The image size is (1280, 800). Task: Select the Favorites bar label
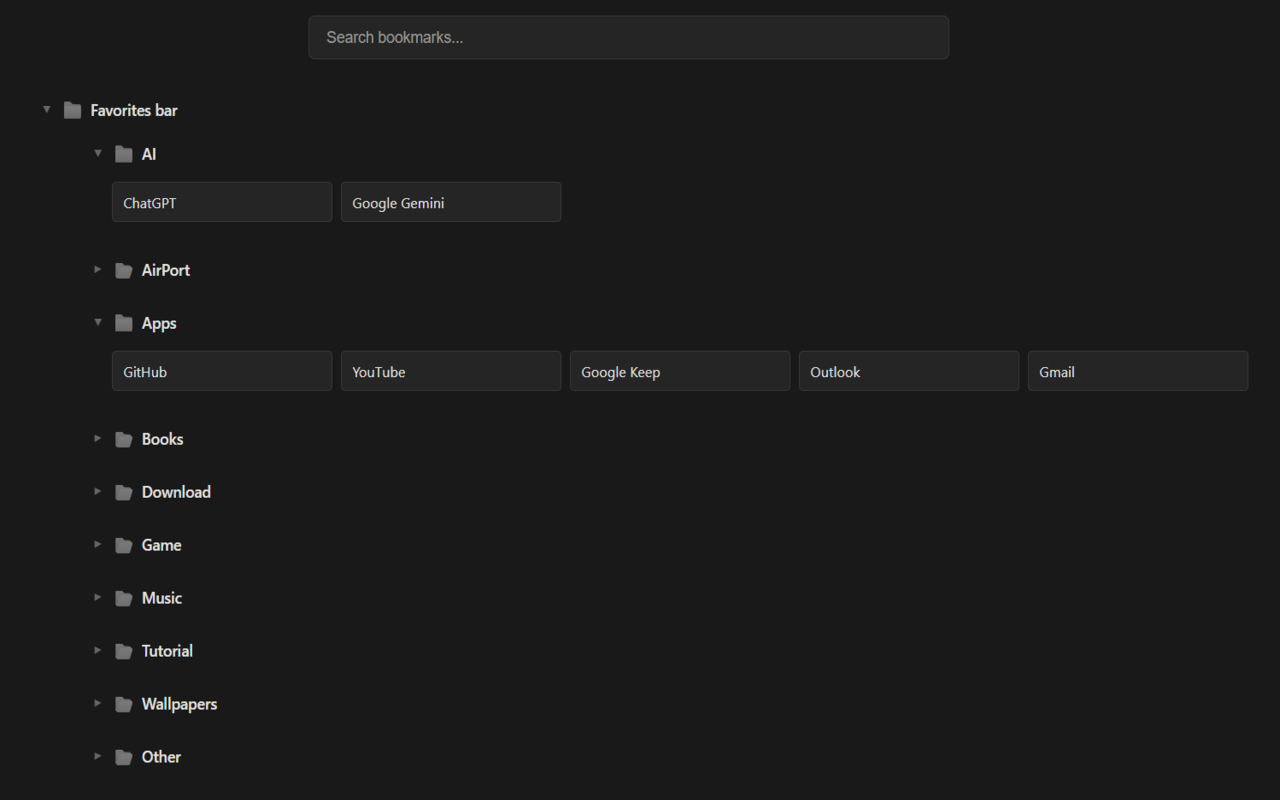pos(134,110)
